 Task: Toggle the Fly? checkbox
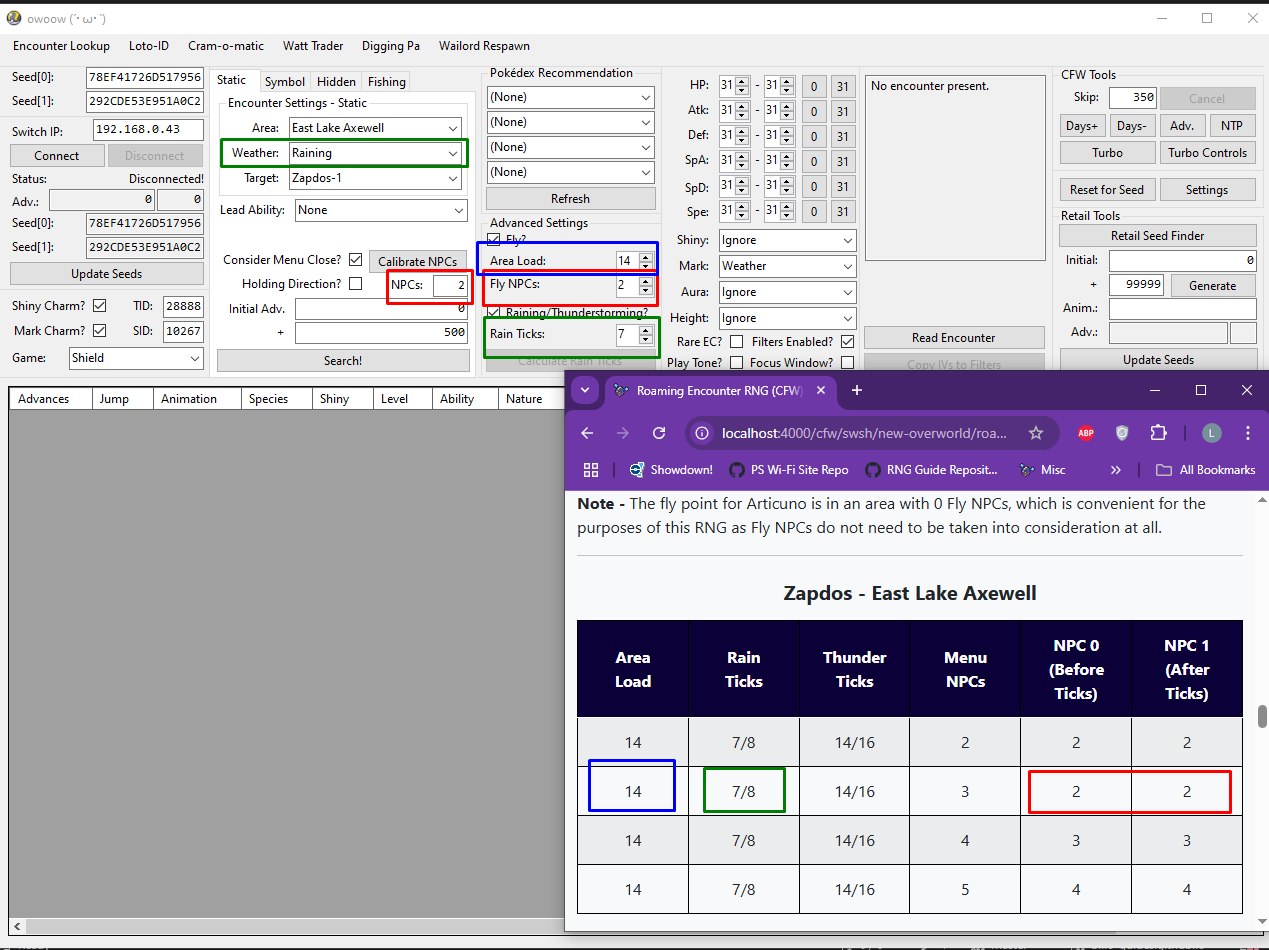[x=493, y=240]
